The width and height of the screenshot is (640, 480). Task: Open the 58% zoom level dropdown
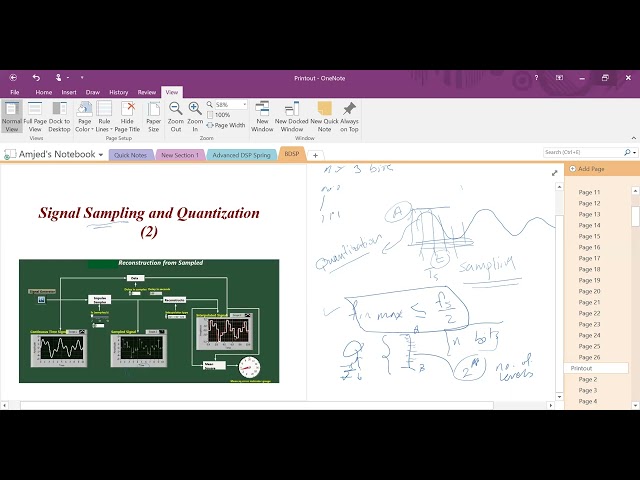click(244, 104)
